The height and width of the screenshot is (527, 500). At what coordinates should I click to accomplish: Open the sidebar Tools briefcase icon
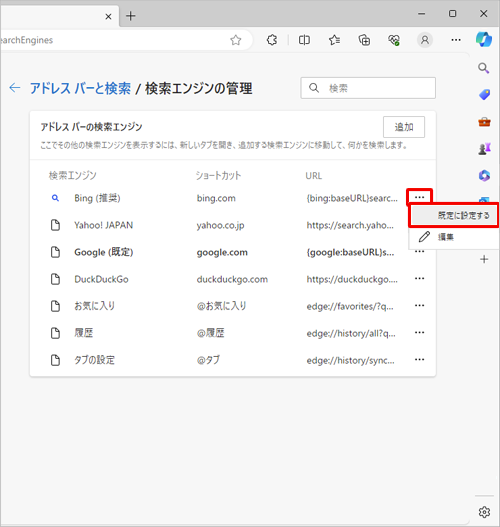(x=484, y=122)
